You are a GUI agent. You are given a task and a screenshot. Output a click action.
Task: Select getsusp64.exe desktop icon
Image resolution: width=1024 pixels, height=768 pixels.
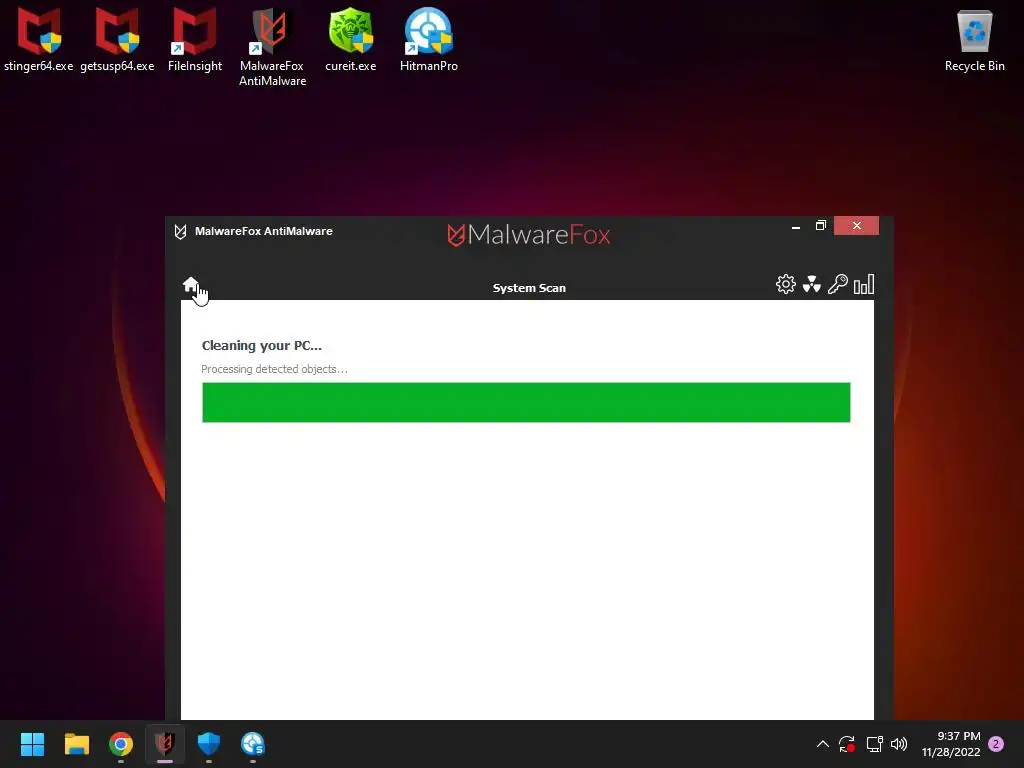(x=118, y=40)
